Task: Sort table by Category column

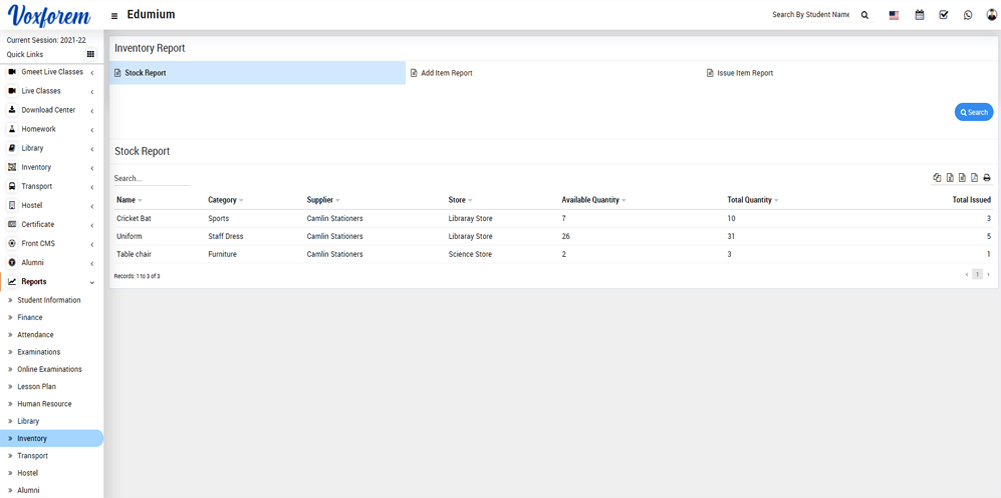Action: [x=225, y=200]
